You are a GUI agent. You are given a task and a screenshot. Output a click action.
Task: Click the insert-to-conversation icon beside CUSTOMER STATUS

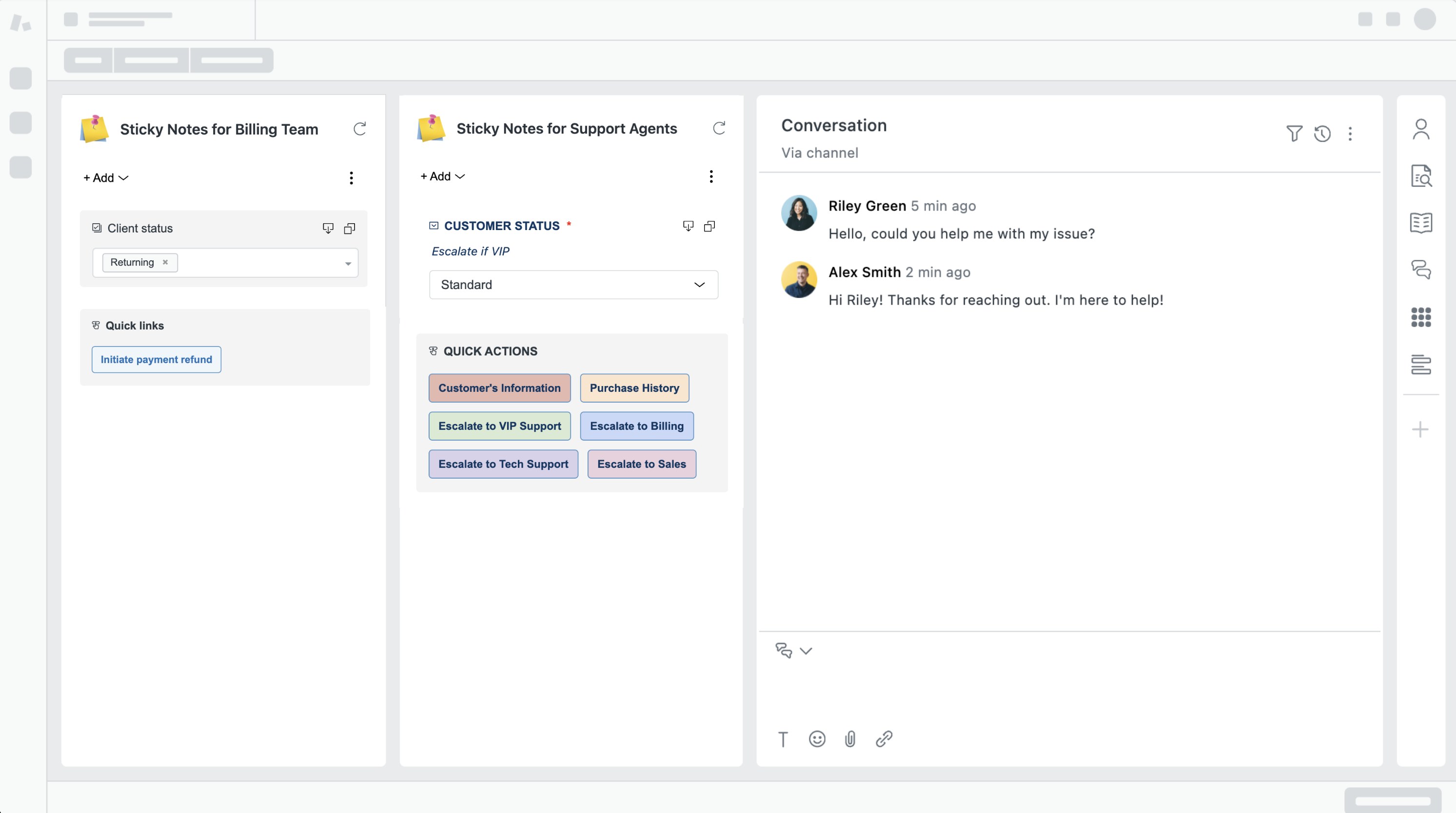[688, 226]
